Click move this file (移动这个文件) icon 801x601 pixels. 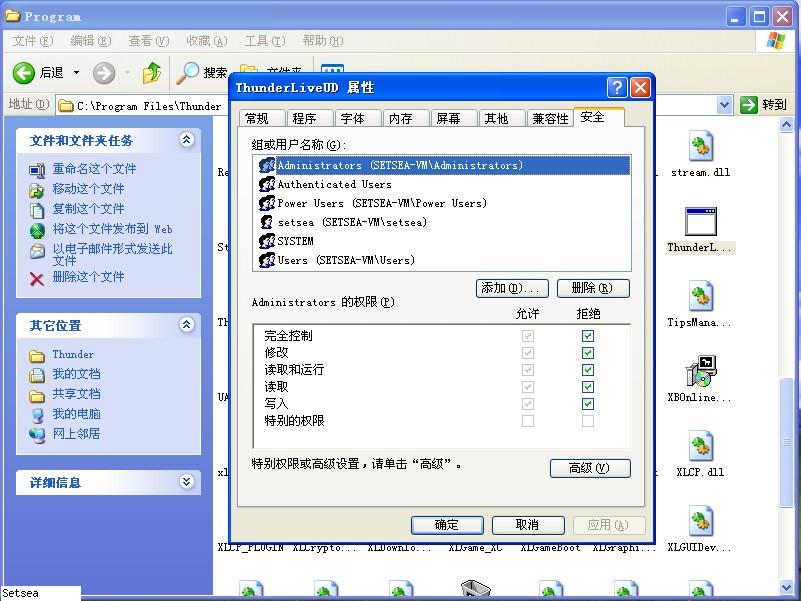[x=37, y=190]
